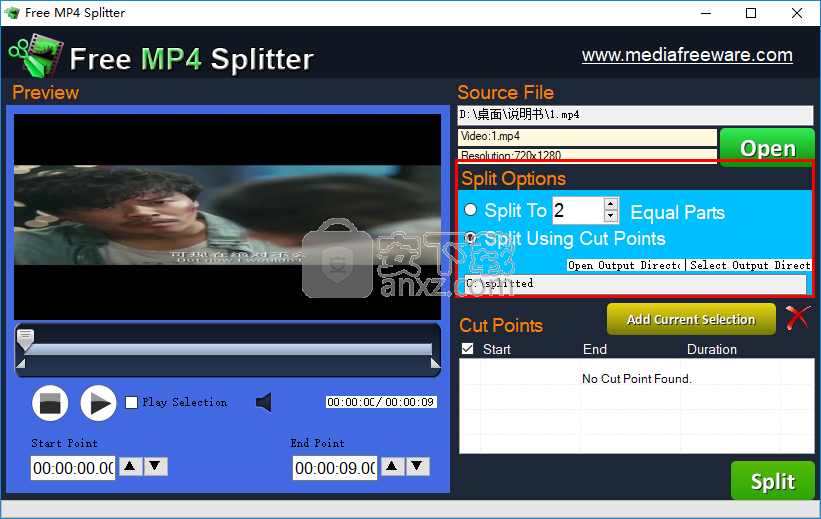Click the Stop playback button
The image size is (821, 519).
(x=50, y=403)
